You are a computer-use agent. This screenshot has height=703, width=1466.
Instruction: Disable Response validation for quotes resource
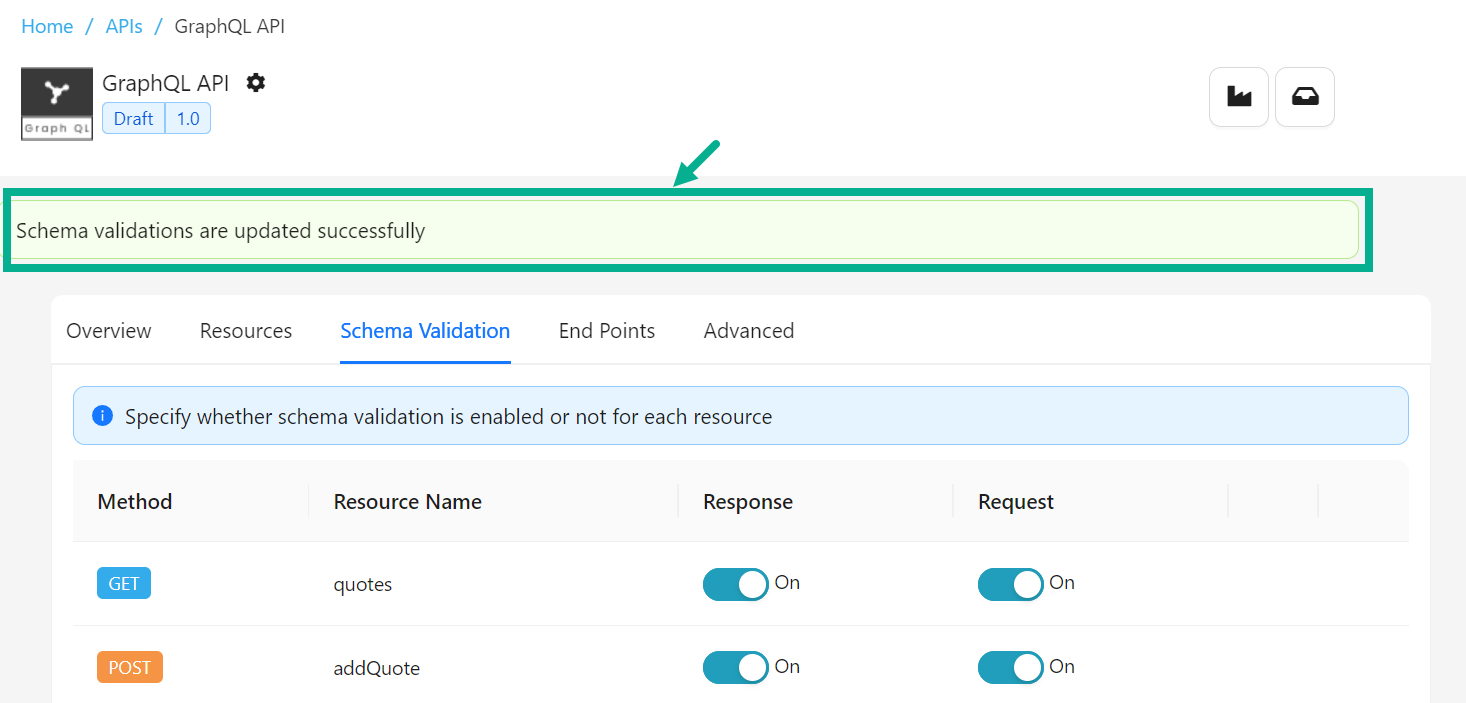pos(735,584)
